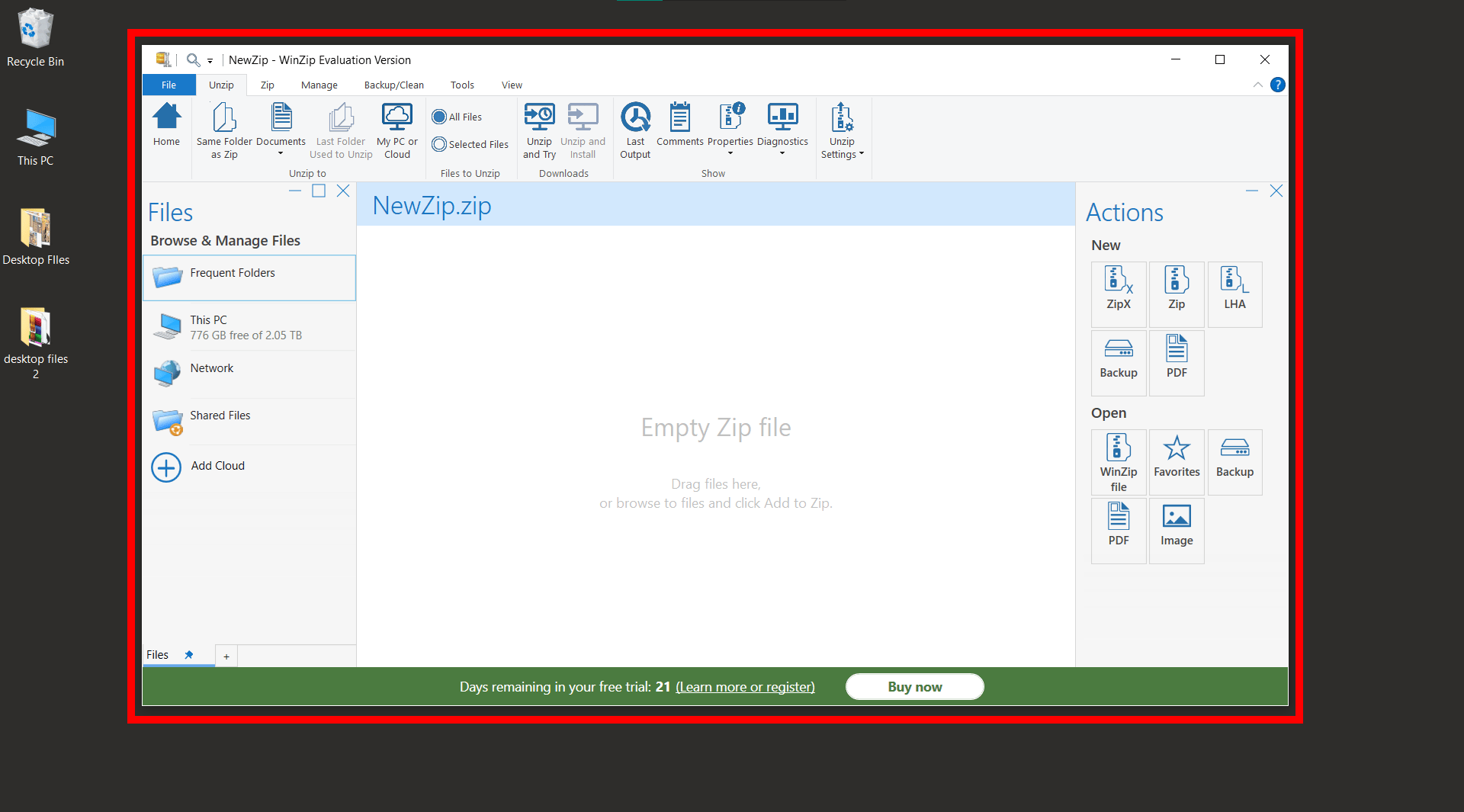Create a new ZipX archive
Image resolution: width=1464 pixels, height=812 pixels.
click(1118, 294)
